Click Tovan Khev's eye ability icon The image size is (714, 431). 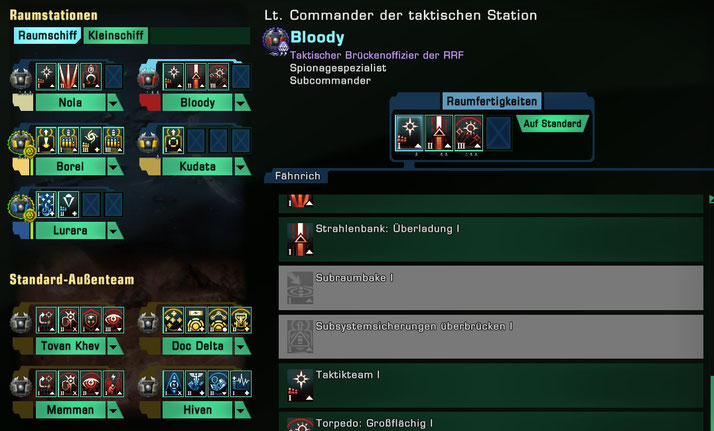[113, 320]
